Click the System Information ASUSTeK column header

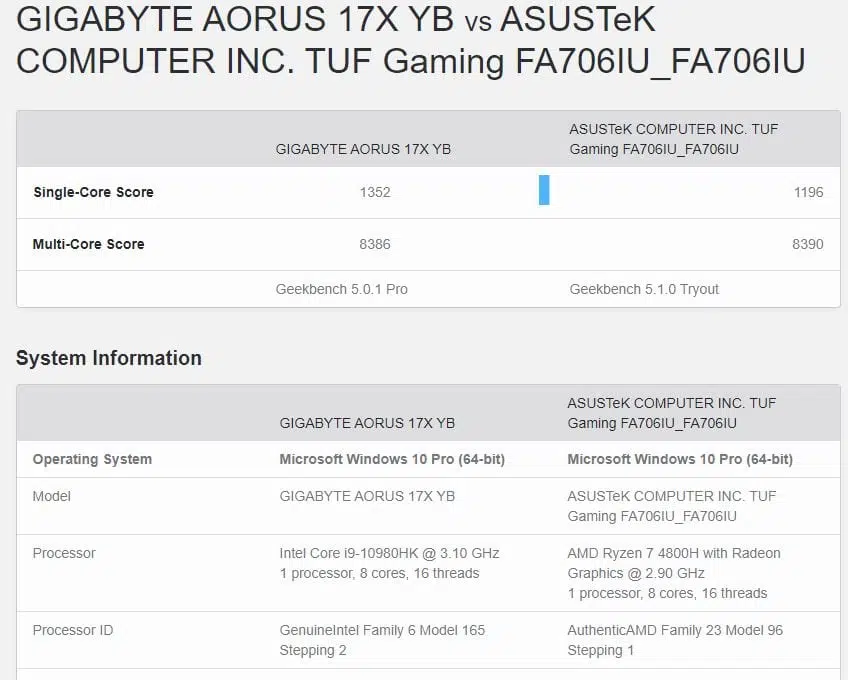click(672, 413)
